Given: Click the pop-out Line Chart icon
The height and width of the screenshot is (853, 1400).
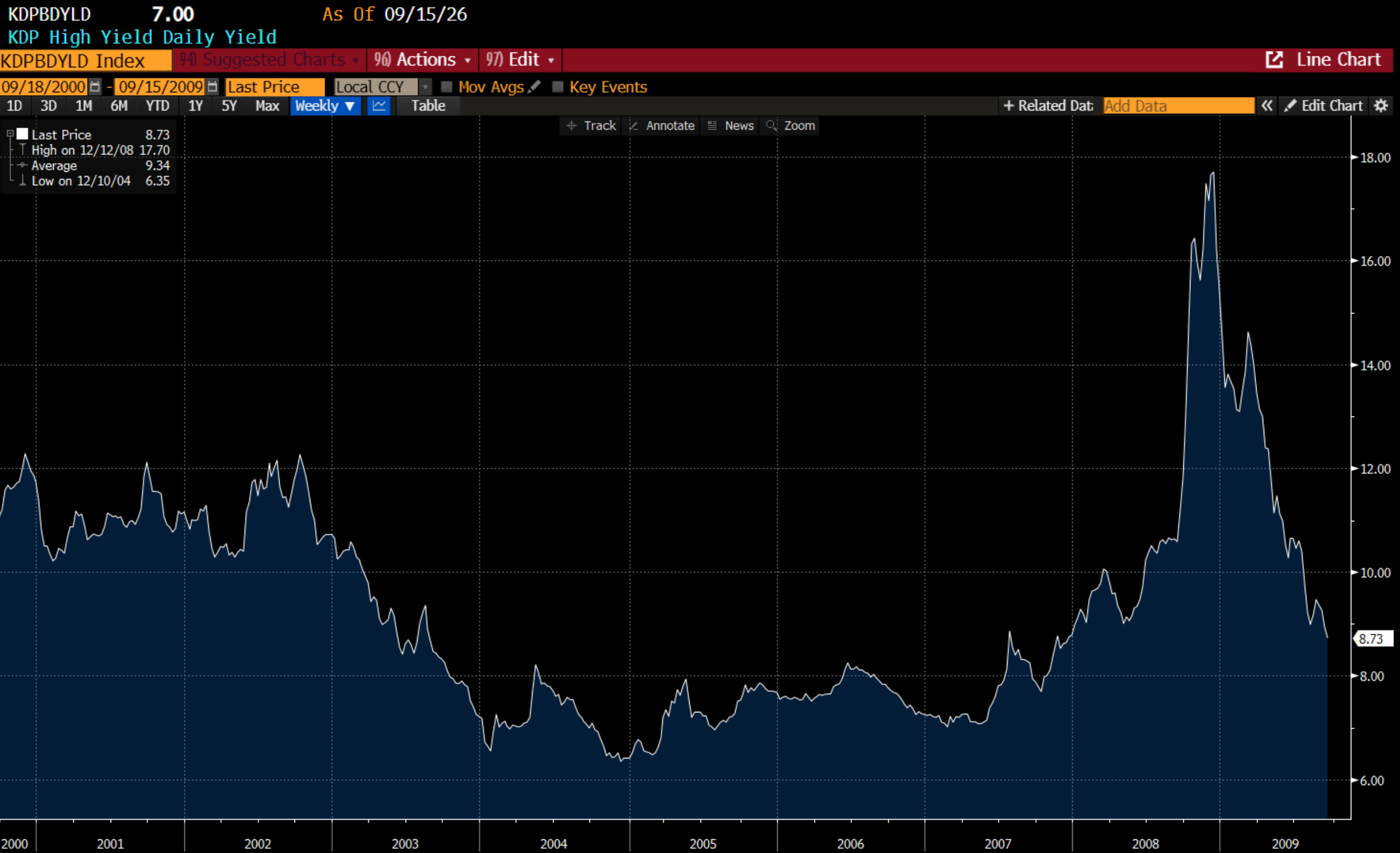Looking at the screenshot, I should (1274, 60).
